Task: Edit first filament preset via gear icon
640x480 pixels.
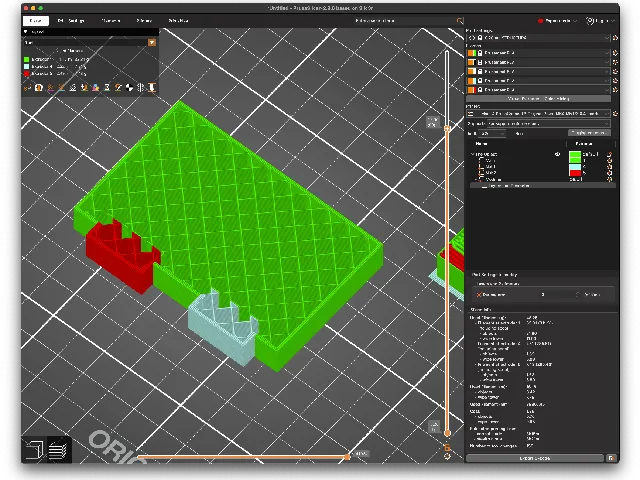Action: coord(615,53)
